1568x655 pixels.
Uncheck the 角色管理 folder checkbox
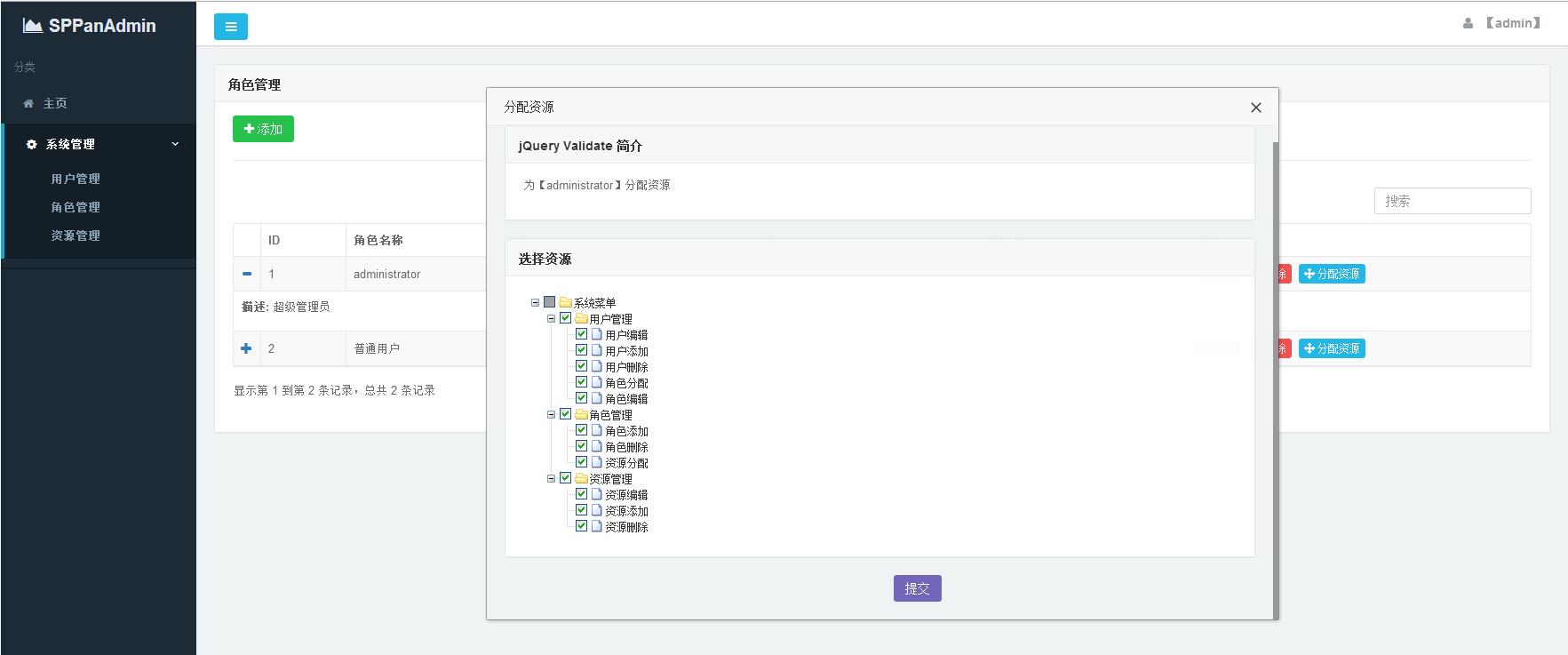(565, 414)
